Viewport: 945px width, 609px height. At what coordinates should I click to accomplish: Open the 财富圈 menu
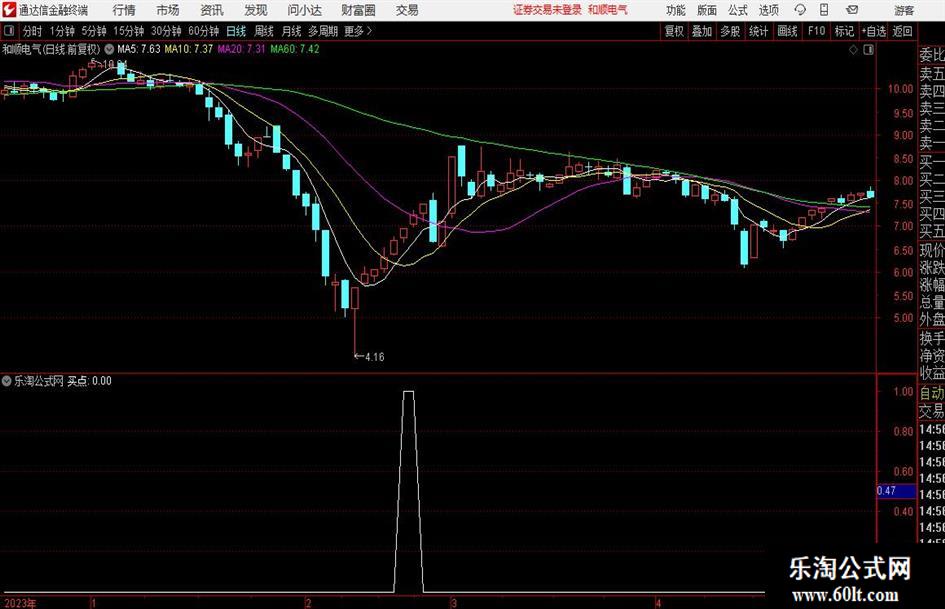358,10
